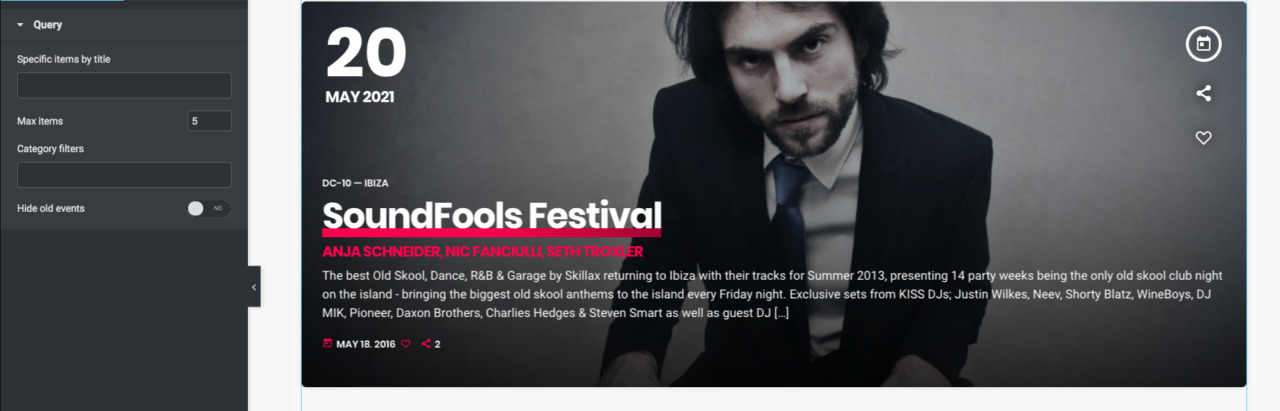Toggle the Hide old events switch
Image resolution: width=1280 pixels, height=411 pixels.
[209, 208]
